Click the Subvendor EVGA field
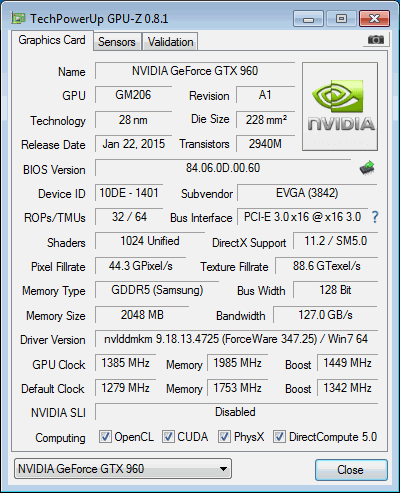The image size is (400, 493). coord(307,193)
